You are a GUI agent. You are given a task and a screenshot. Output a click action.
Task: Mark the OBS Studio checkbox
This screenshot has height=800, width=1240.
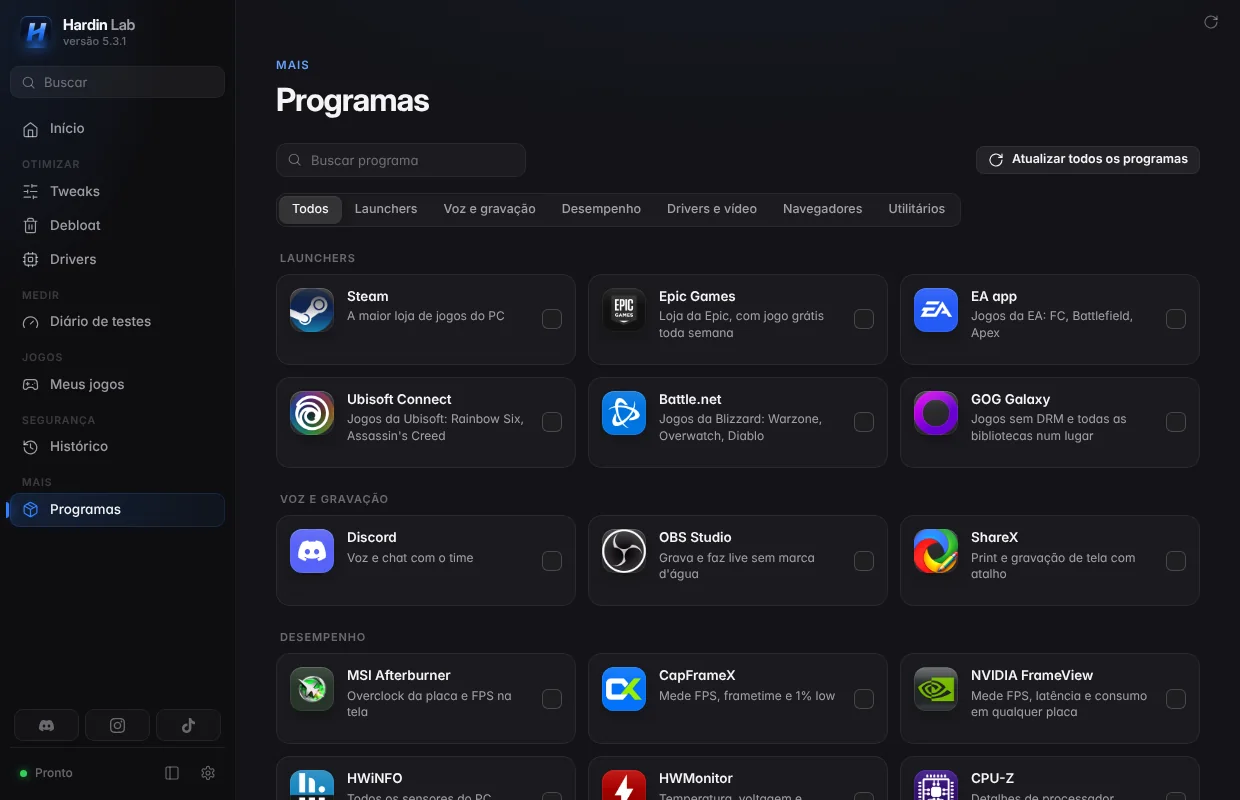pyautogui.click(x=864, y=561)
